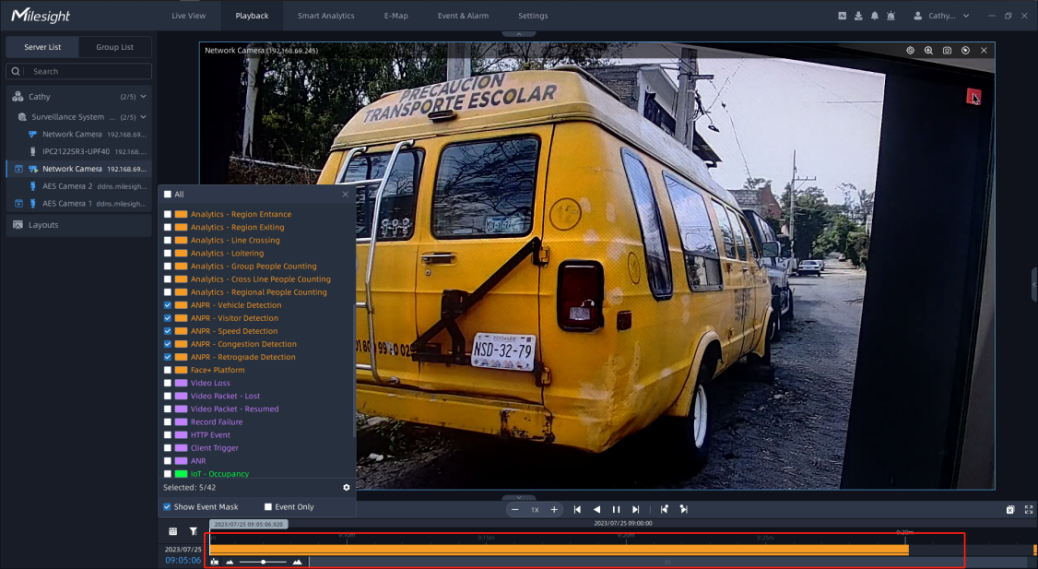
Task: Click the device Search field
Action: pos(79,71)
